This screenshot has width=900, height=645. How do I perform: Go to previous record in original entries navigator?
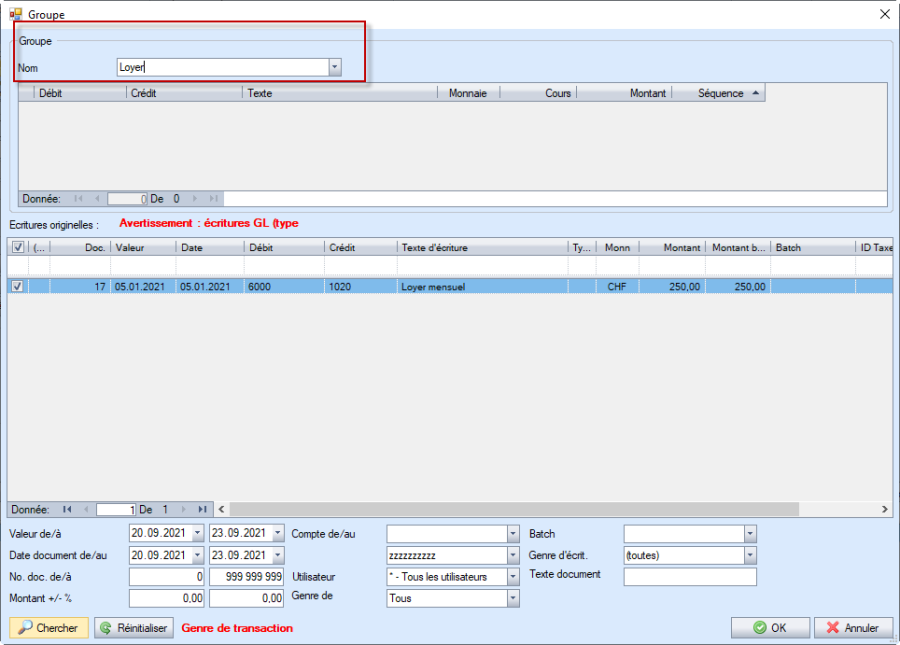(85, 509)
